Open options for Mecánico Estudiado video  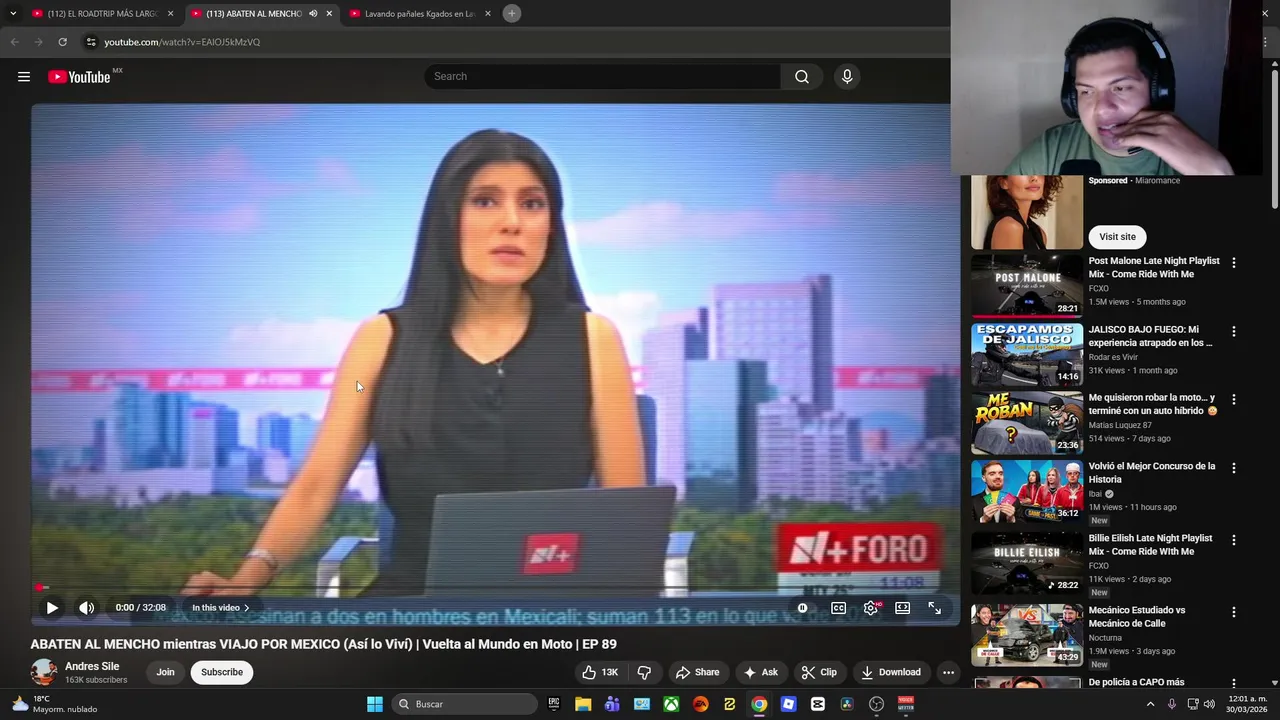click(x=1233, y=612)
